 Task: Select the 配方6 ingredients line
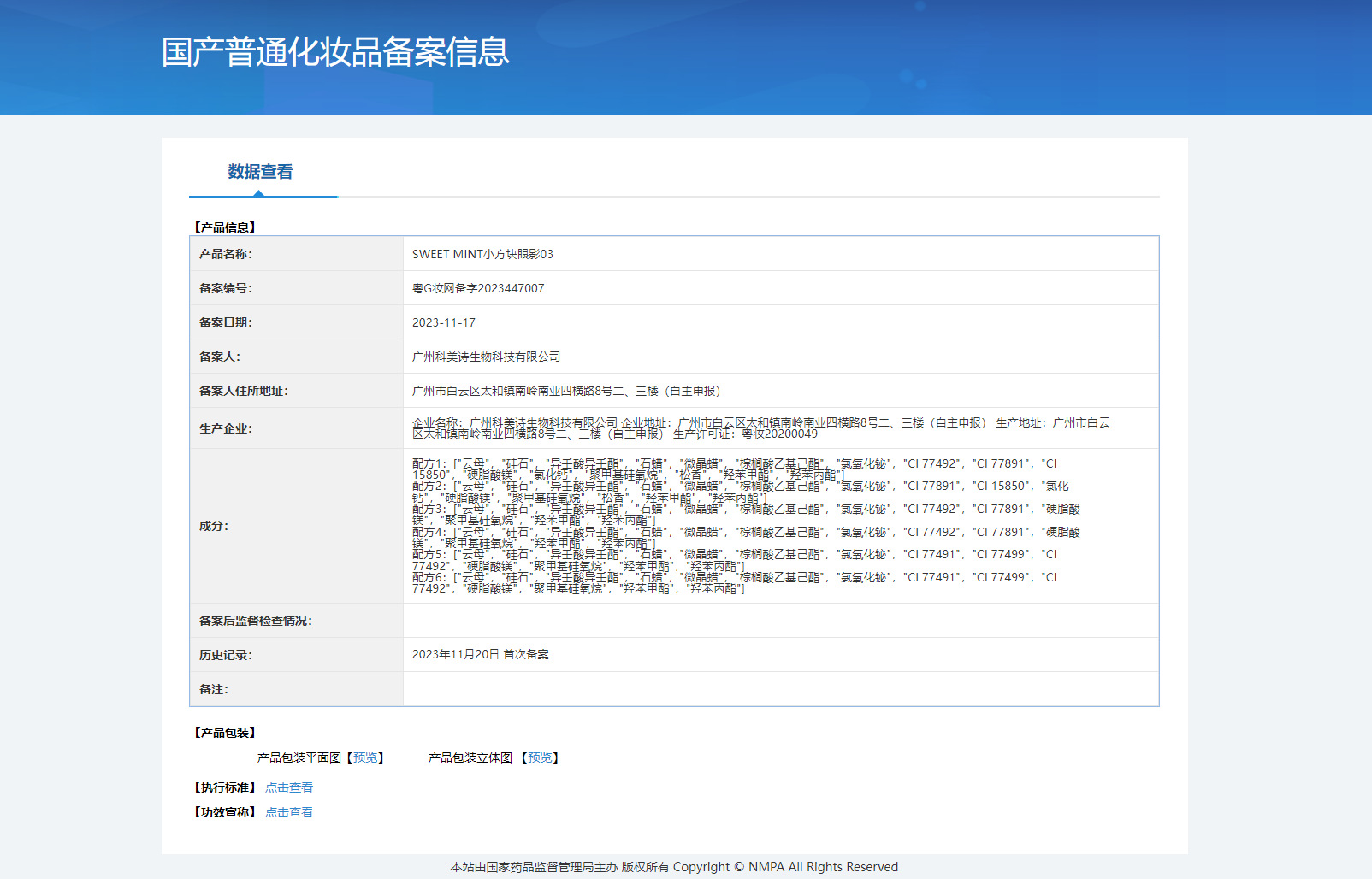[x=735, y=583]
